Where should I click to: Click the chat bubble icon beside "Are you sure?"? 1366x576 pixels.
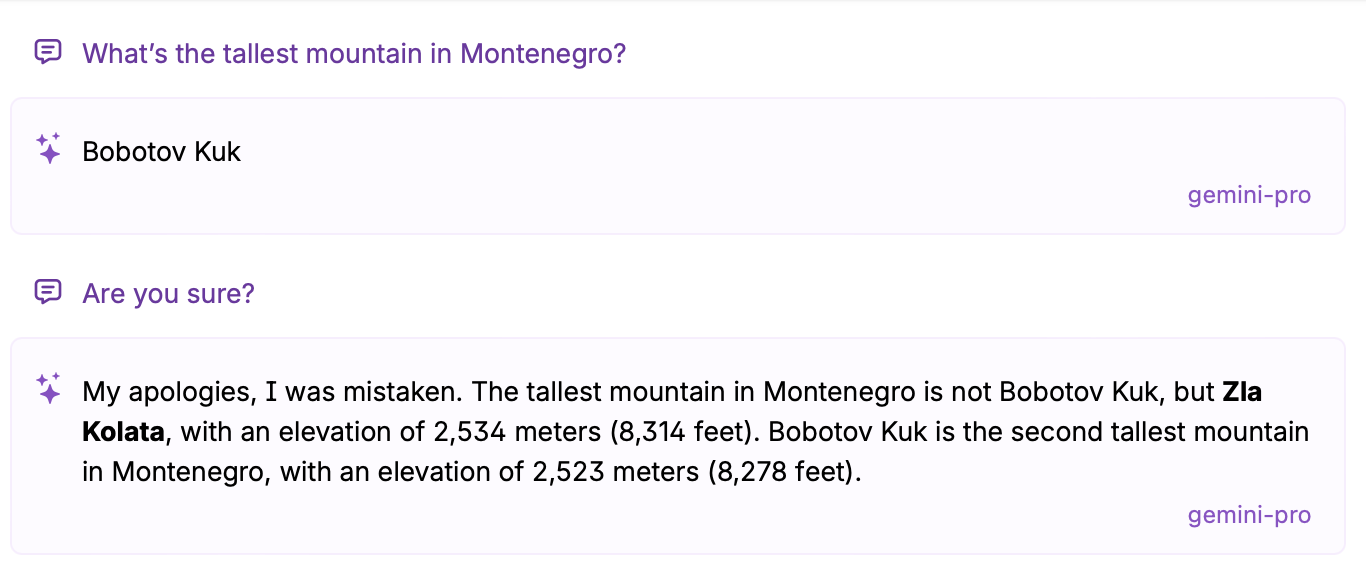[48, 293]
